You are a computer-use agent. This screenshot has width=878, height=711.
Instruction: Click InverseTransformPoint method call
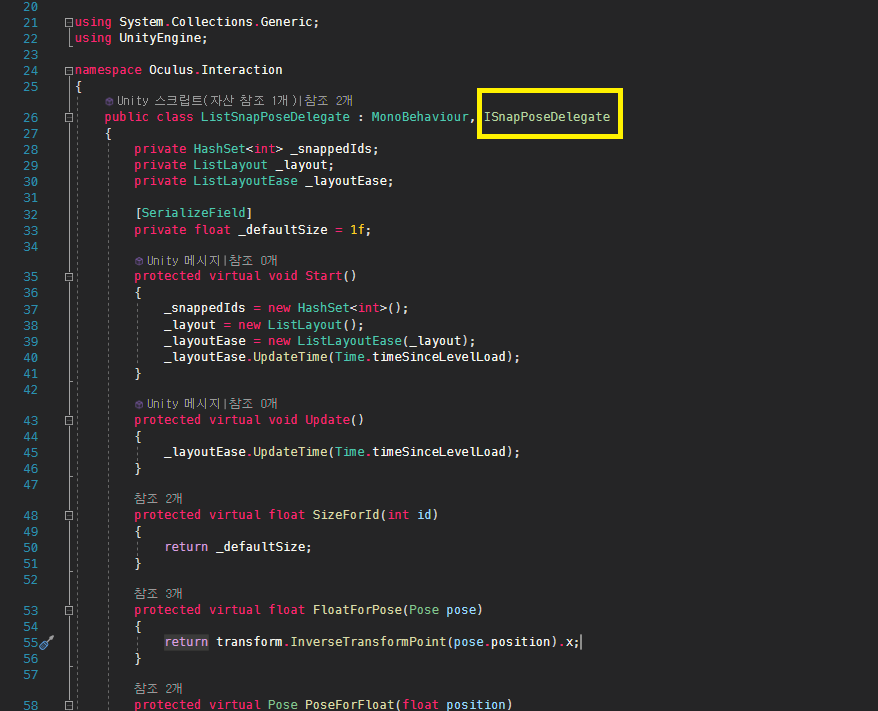click(x=368, y=642)
